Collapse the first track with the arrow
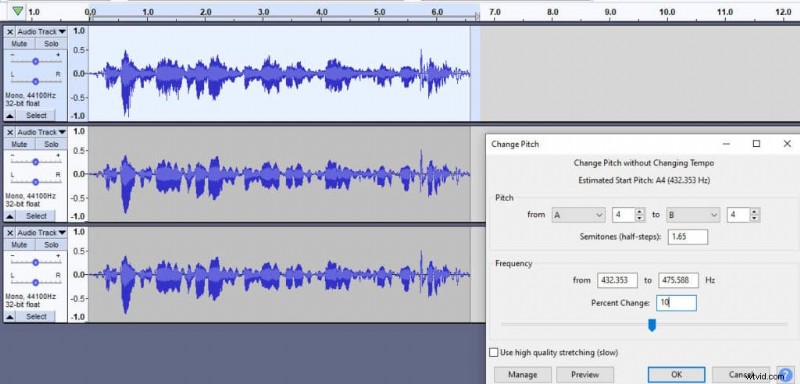The height and width of the screenshot is (384, 800). click(10, 115)
